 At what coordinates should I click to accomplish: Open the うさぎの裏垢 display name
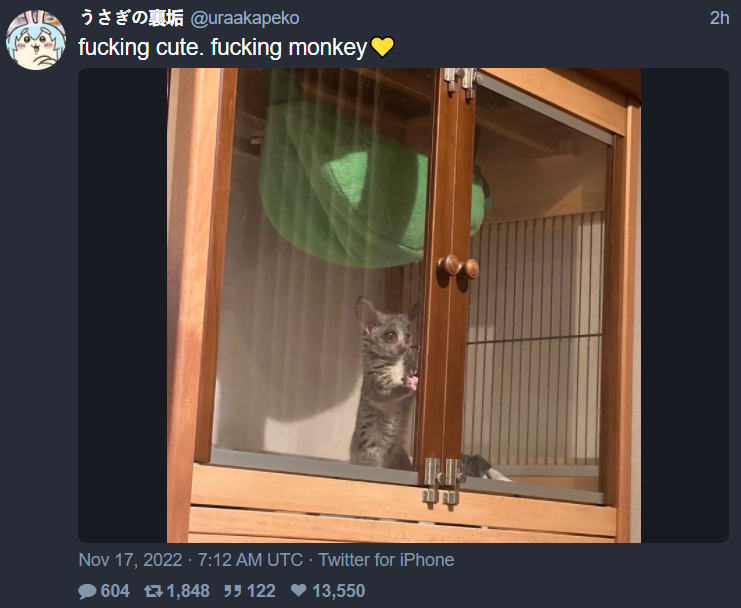(x=131, y=18)
